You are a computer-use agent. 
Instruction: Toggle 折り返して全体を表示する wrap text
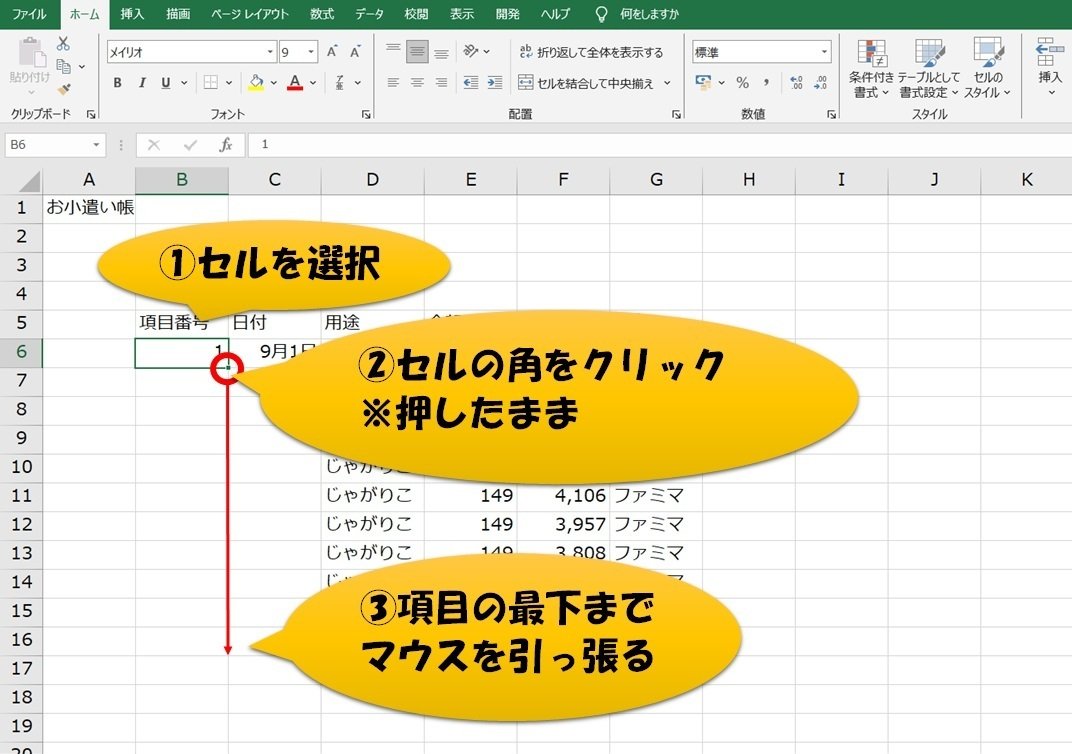pyautogui.click(x=588, y=53)
